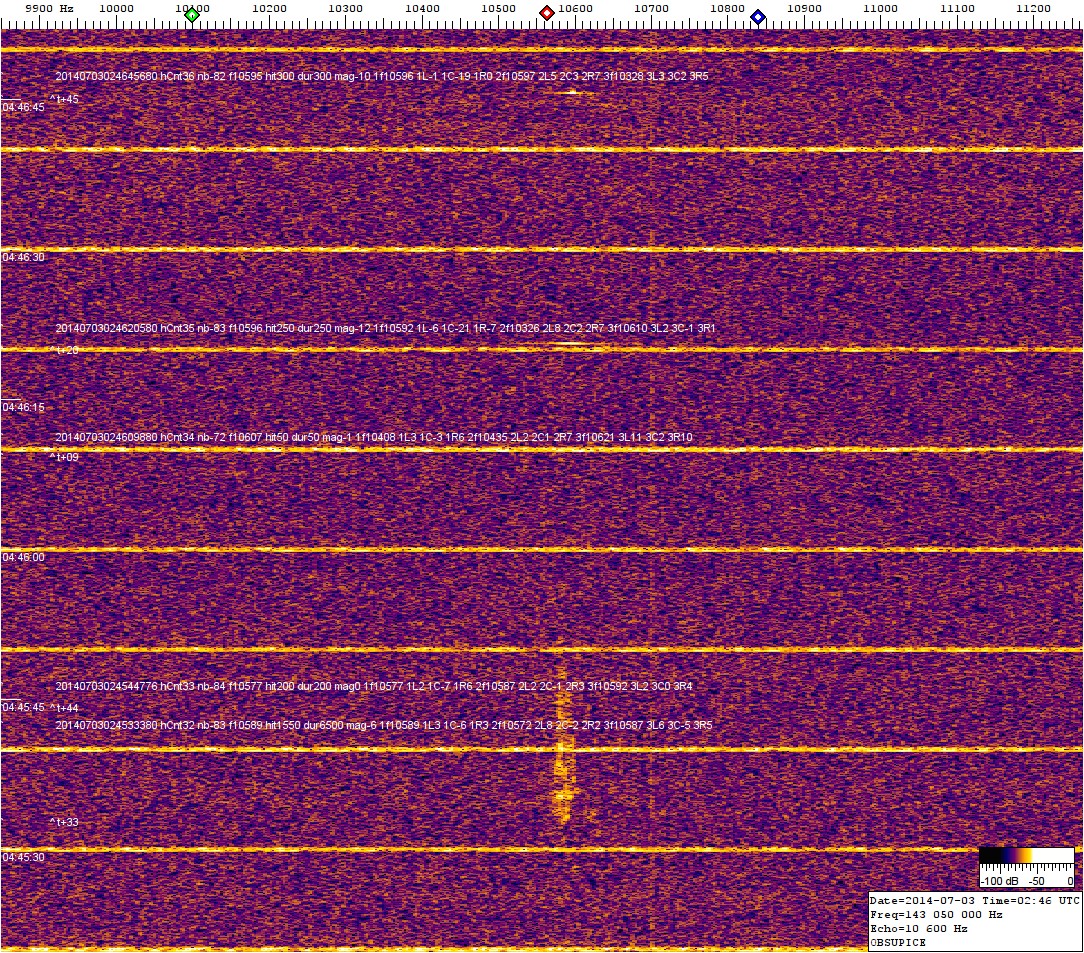
Task: Click the 10400 Hz frequency ruler label
Action: [422, 8]
